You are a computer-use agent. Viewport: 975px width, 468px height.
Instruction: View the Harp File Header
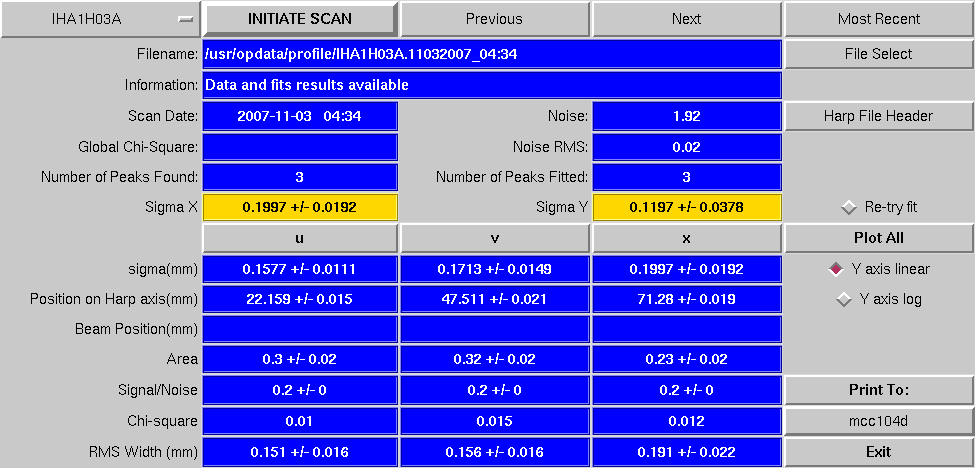pos(879,116)
